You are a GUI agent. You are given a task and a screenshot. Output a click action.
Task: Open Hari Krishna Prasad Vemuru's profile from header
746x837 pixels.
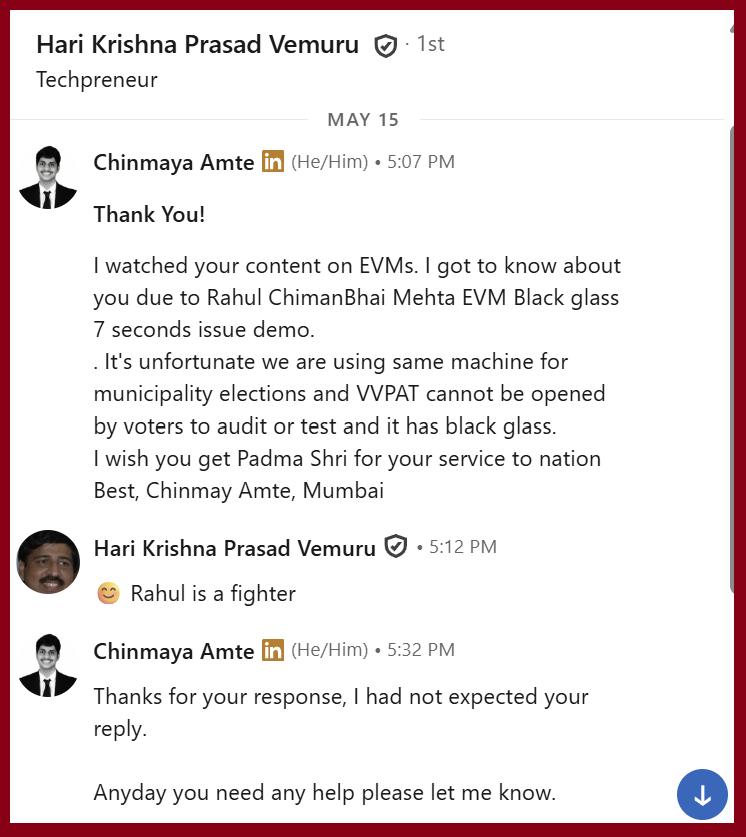click(197, 45)
